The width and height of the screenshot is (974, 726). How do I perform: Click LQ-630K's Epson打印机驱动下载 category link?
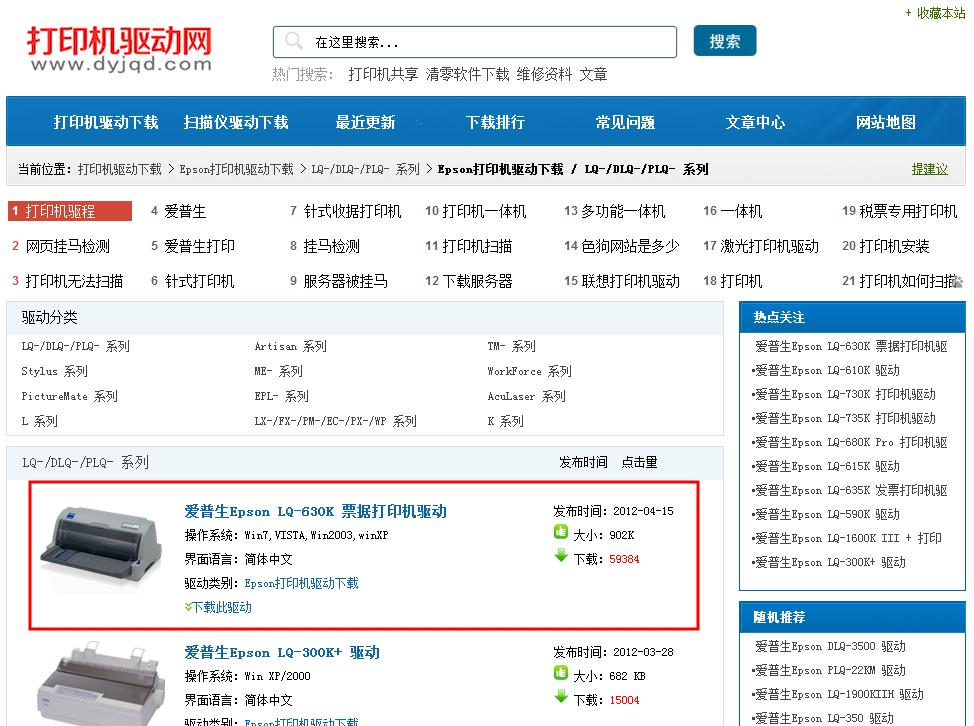click(x=301, y=583)
